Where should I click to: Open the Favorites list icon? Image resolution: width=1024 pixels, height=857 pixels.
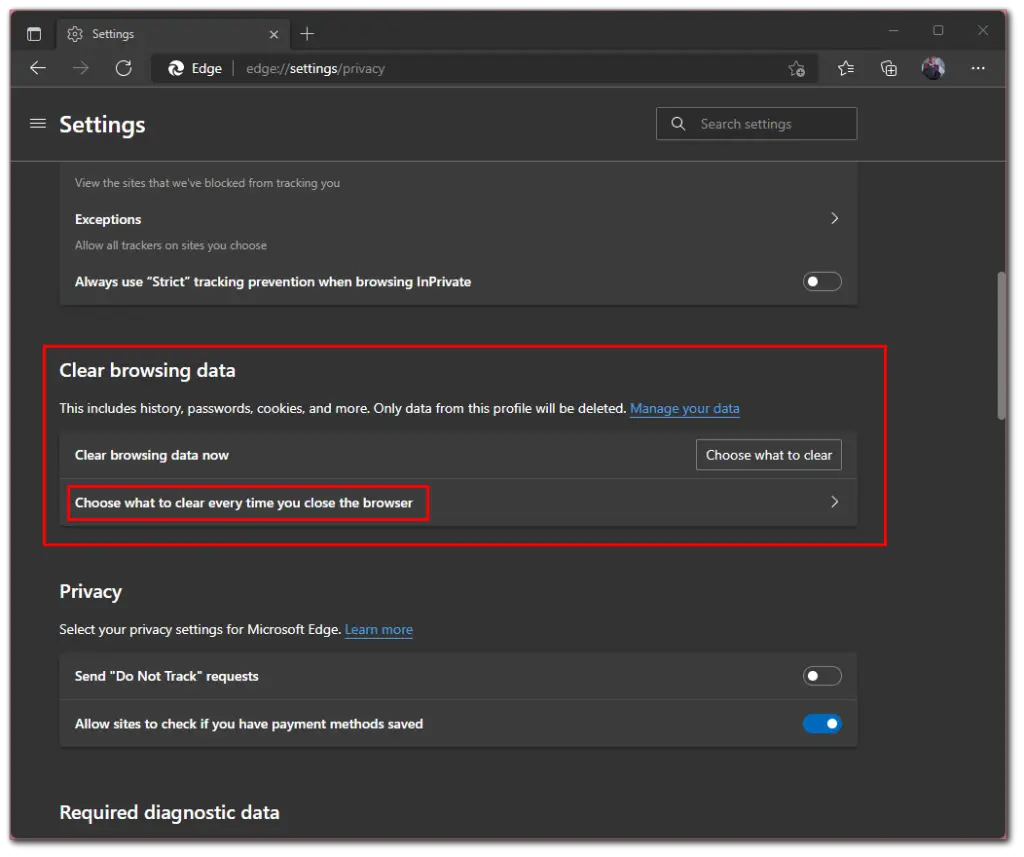tap(846, 68)
